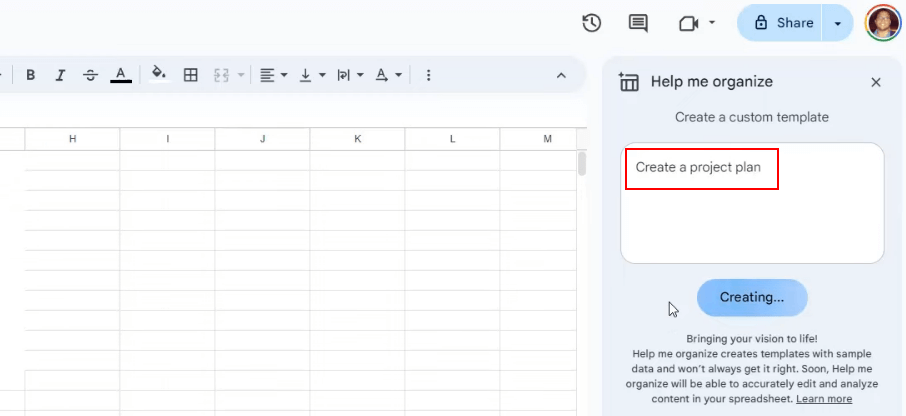Click the Help me organize panel icon
The height and width of the screenshot is (416, 906).
629,82
